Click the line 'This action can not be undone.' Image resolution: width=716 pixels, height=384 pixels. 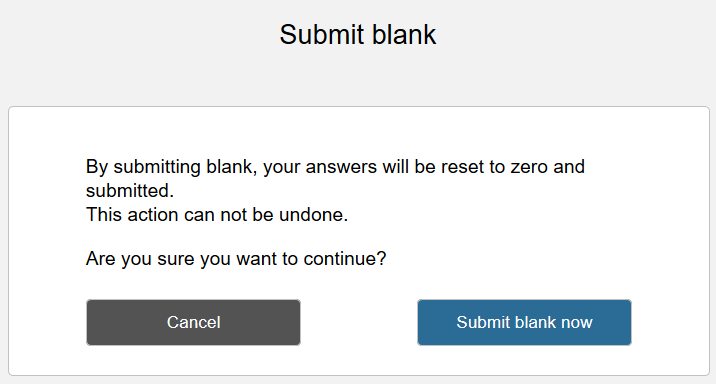217,215
